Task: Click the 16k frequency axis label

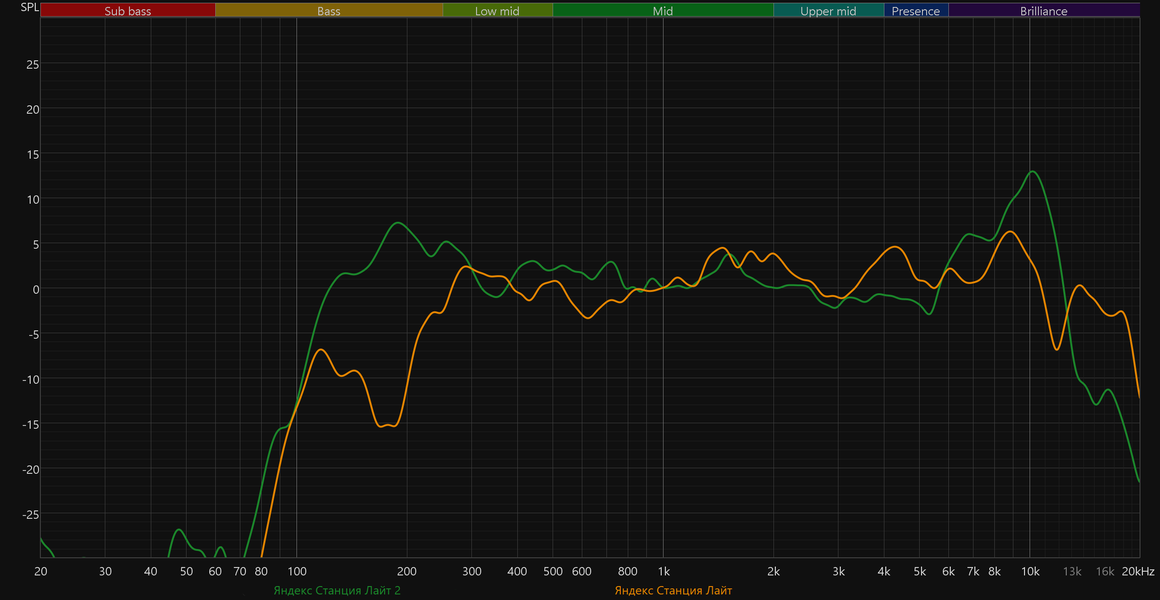Action: point(1105,571)
